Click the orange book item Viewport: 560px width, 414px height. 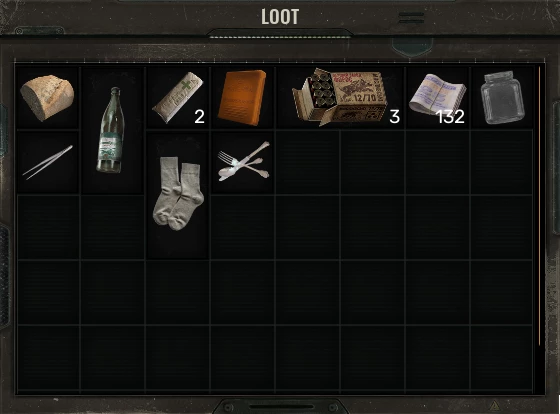point(242,98)
